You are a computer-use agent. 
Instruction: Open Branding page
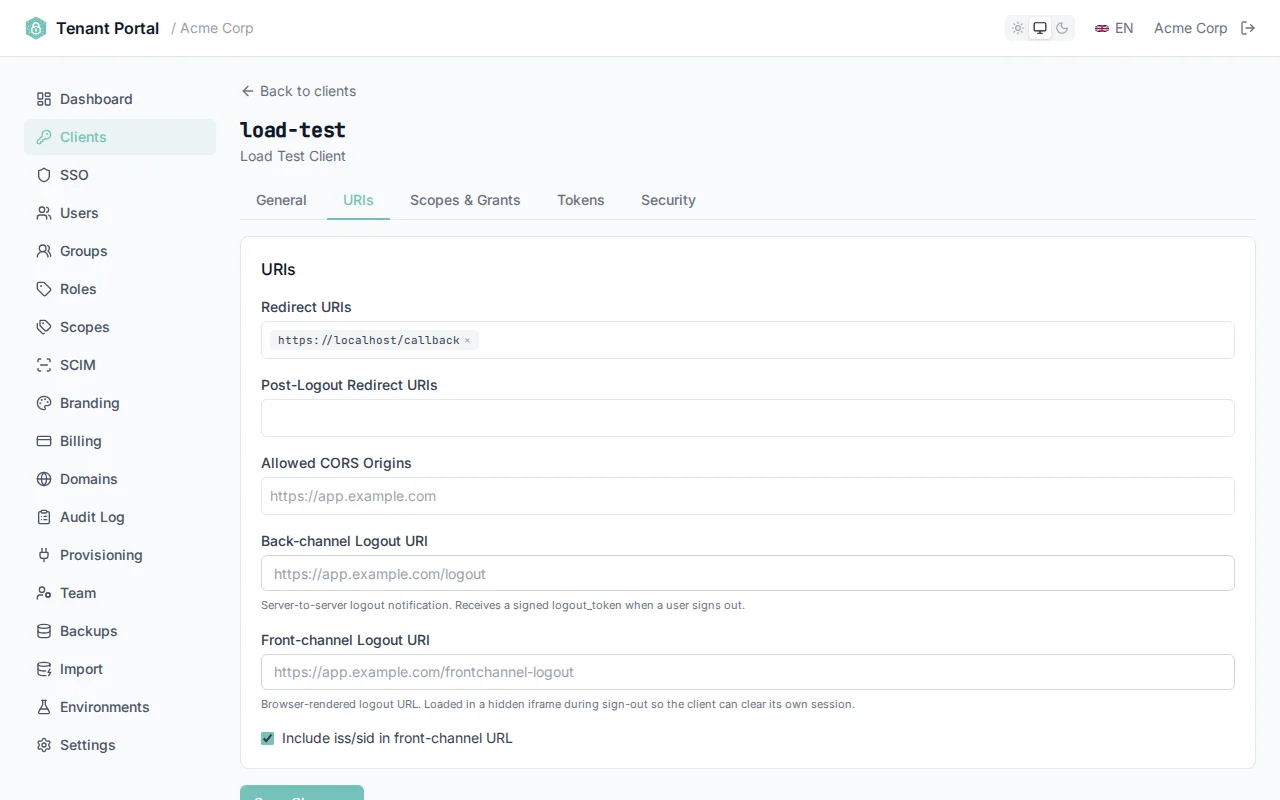coord(120,403)
